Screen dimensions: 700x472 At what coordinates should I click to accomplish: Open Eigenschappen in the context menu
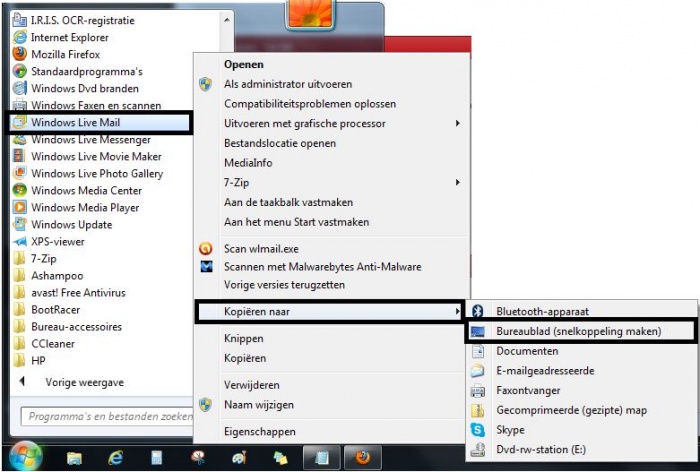260,431
